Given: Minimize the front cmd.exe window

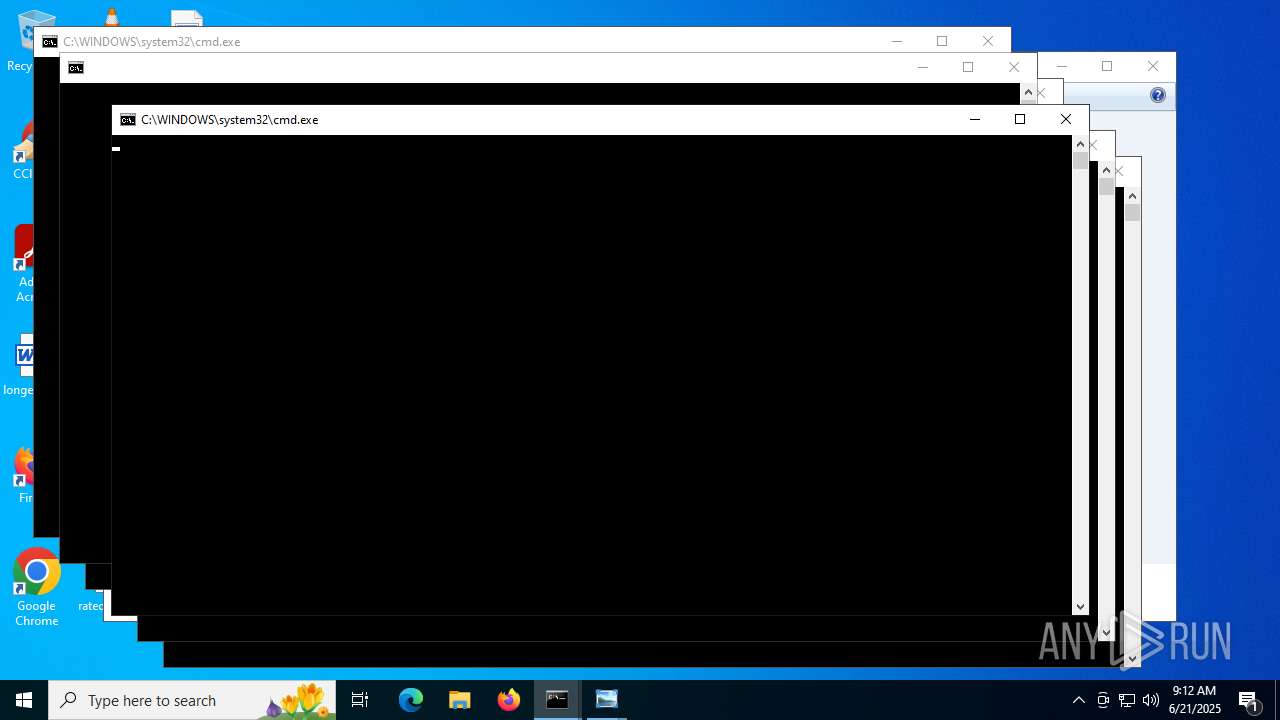Looking at the screenshot, I should tap(975, 120).
